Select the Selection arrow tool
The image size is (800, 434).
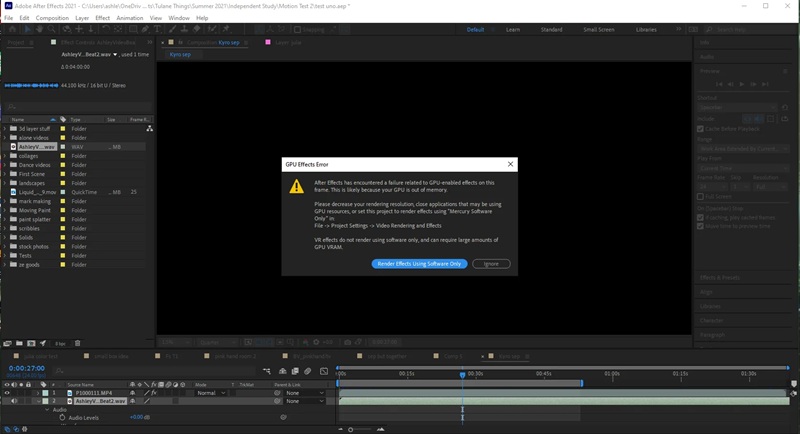click(x=27, y=29)
